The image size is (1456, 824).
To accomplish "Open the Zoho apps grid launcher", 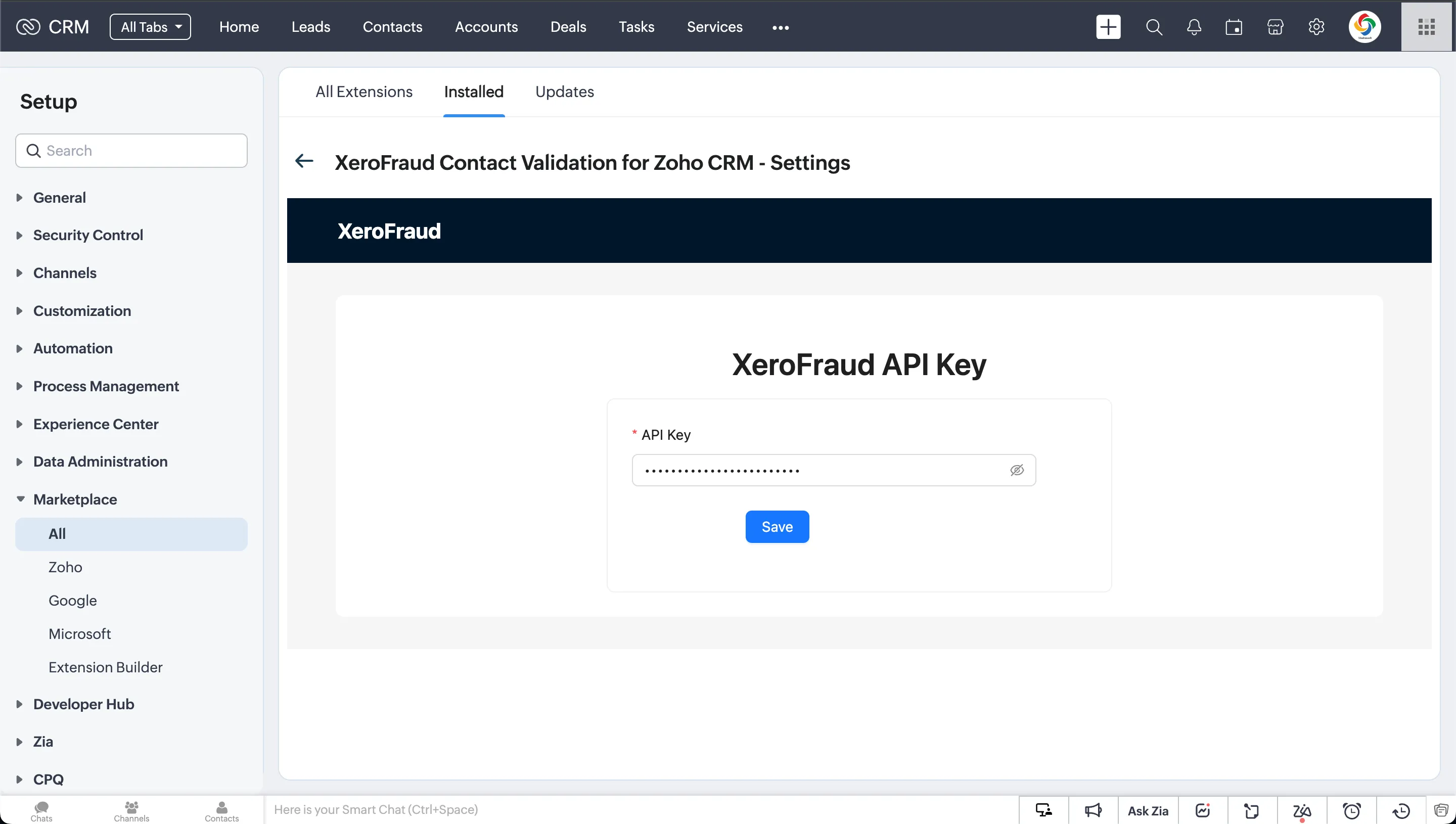I will (x=1426, y=27).
